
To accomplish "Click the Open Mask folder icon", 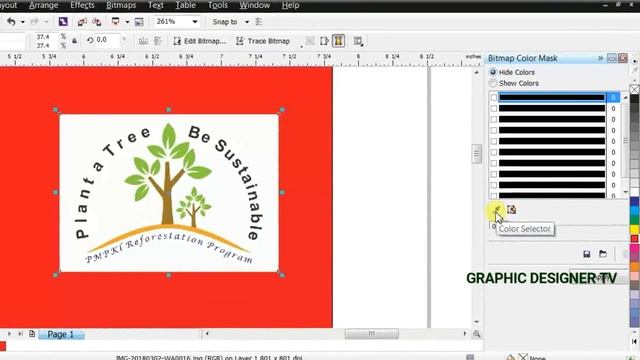I will tap(603, 254).
